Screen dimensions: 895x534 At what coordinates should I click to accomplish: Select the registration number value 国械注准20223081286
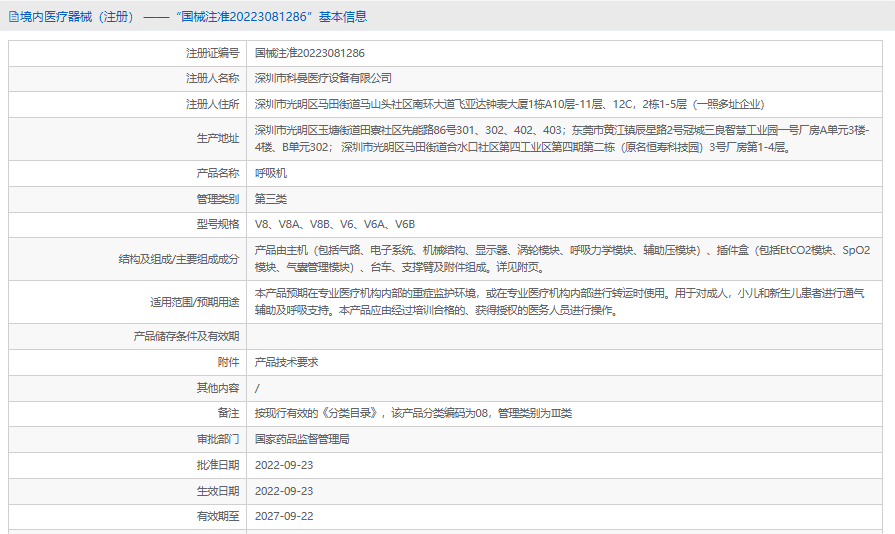point(309,53)
